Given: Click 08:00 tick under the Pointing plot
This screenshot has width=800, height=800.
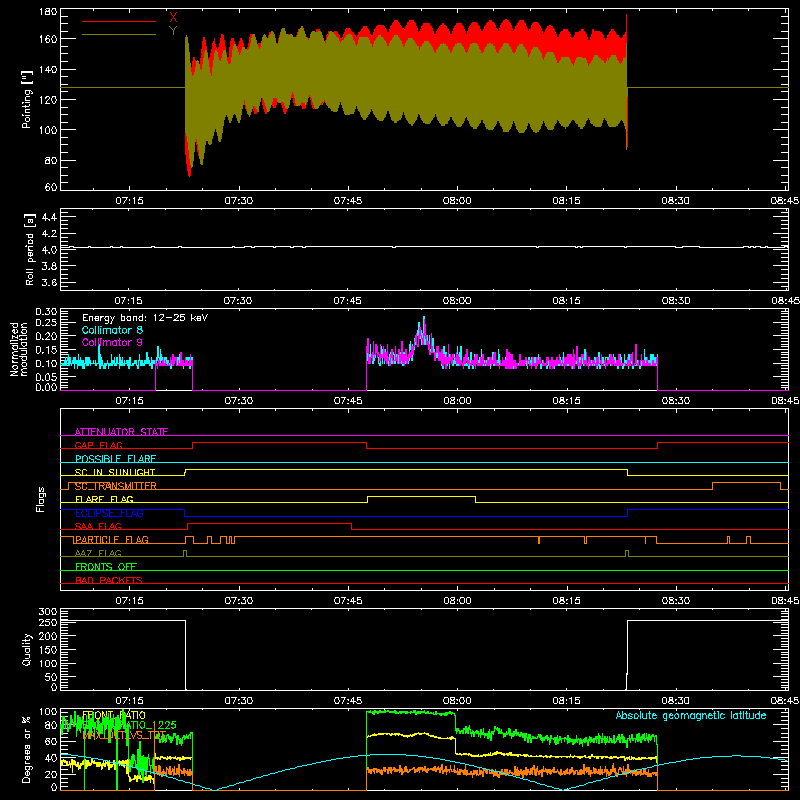Looking at the screenshot, I should pyautogui.click(x=457, y=201).
